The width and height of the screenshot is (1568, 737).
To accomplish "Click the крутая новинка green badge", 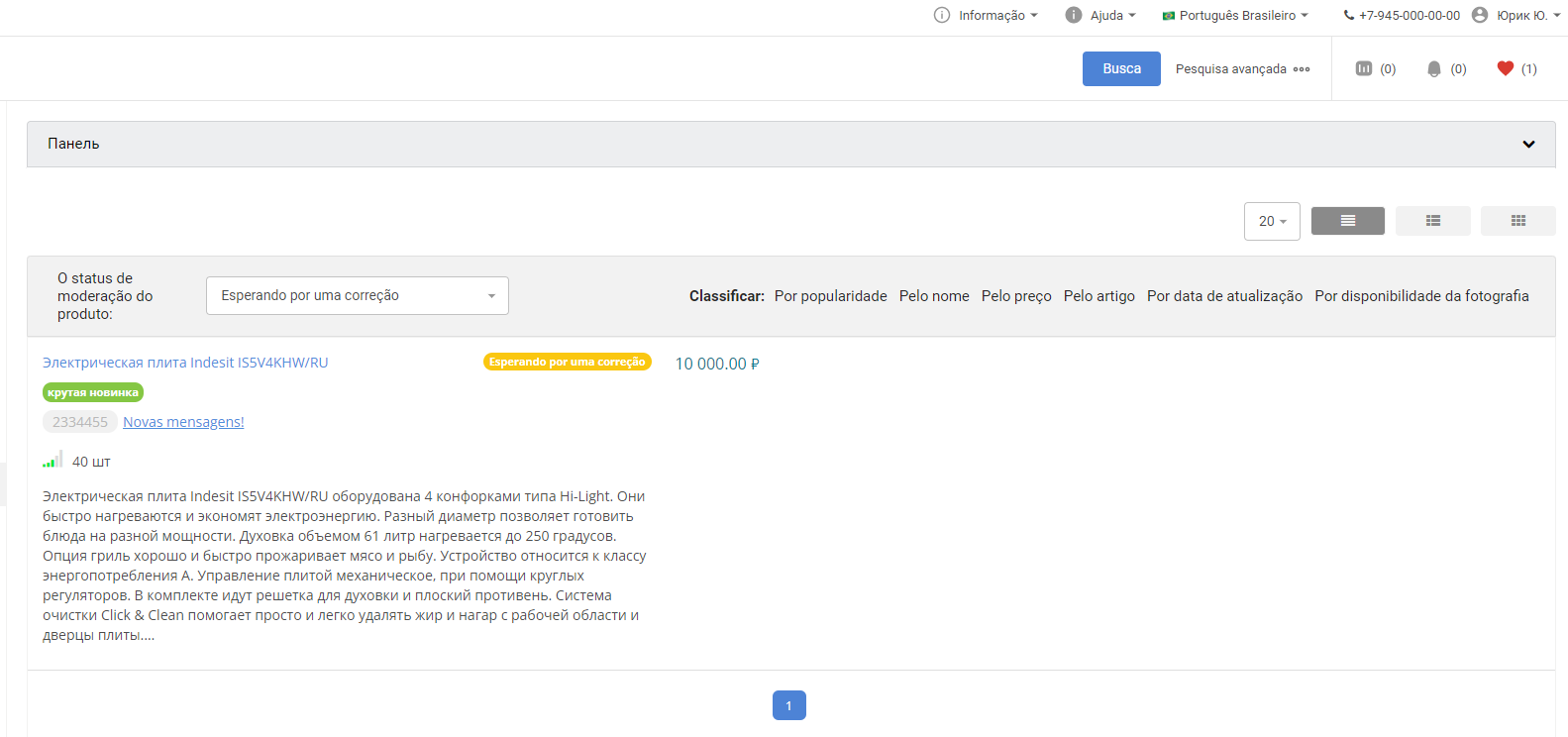I will coord(93,392).
